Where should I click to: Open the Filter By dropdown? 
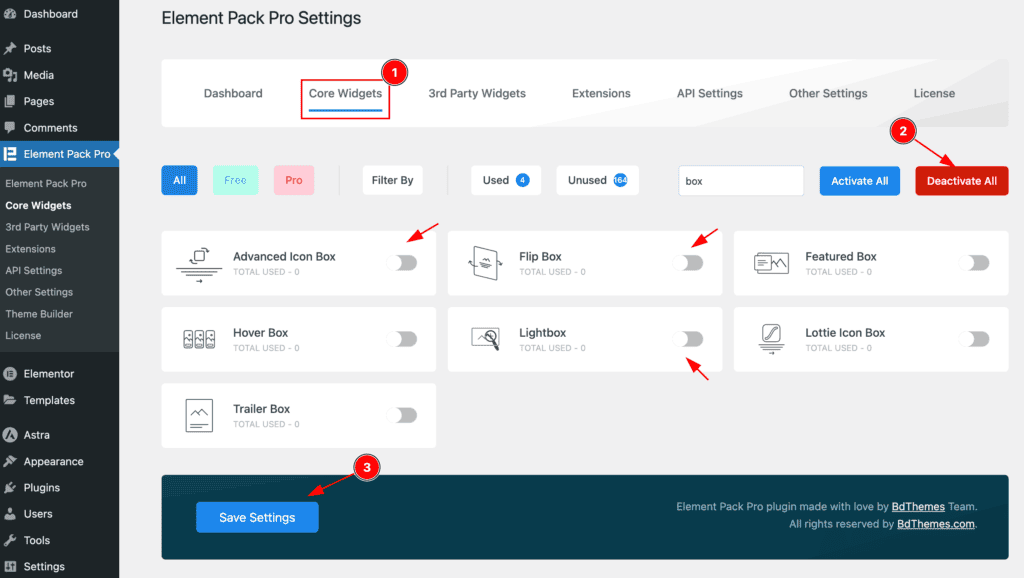pos(392,180)
